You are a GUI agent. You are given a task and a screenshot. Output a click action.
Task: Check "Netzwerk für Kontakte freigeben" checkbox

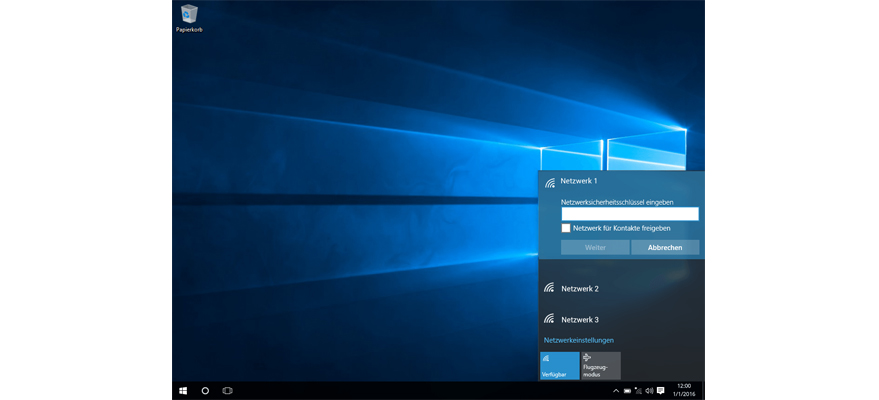[x=566, y=228]
